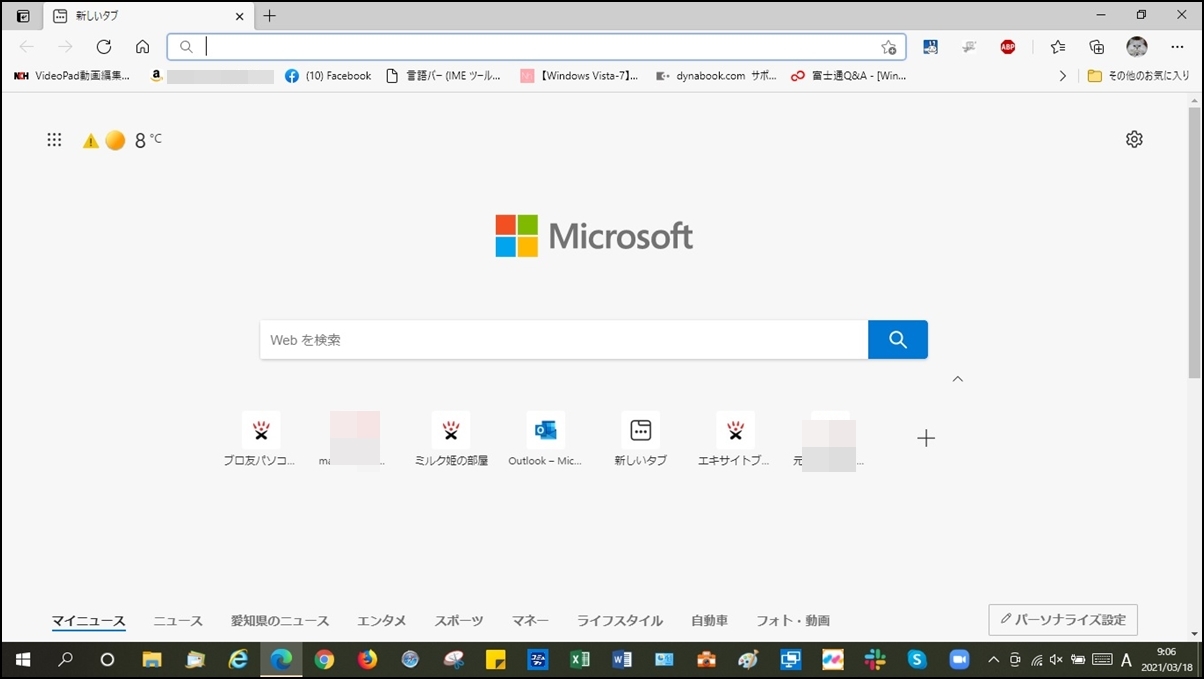1204x679 pixels.
Task: Add this page to favorites star
Action: [x=888, y=47]
